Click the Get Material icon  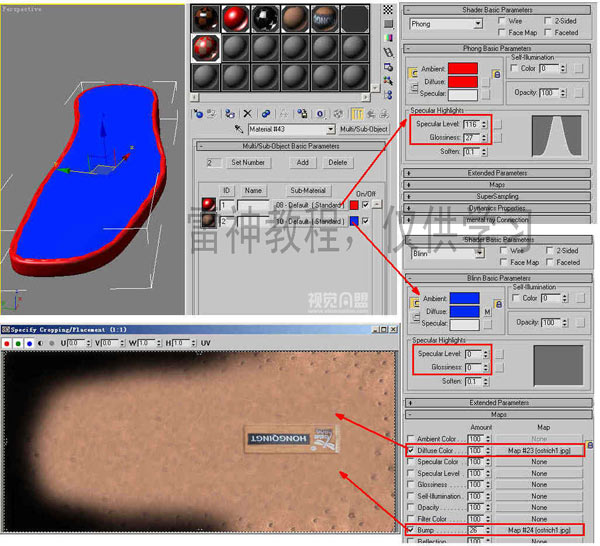point(197,114)
